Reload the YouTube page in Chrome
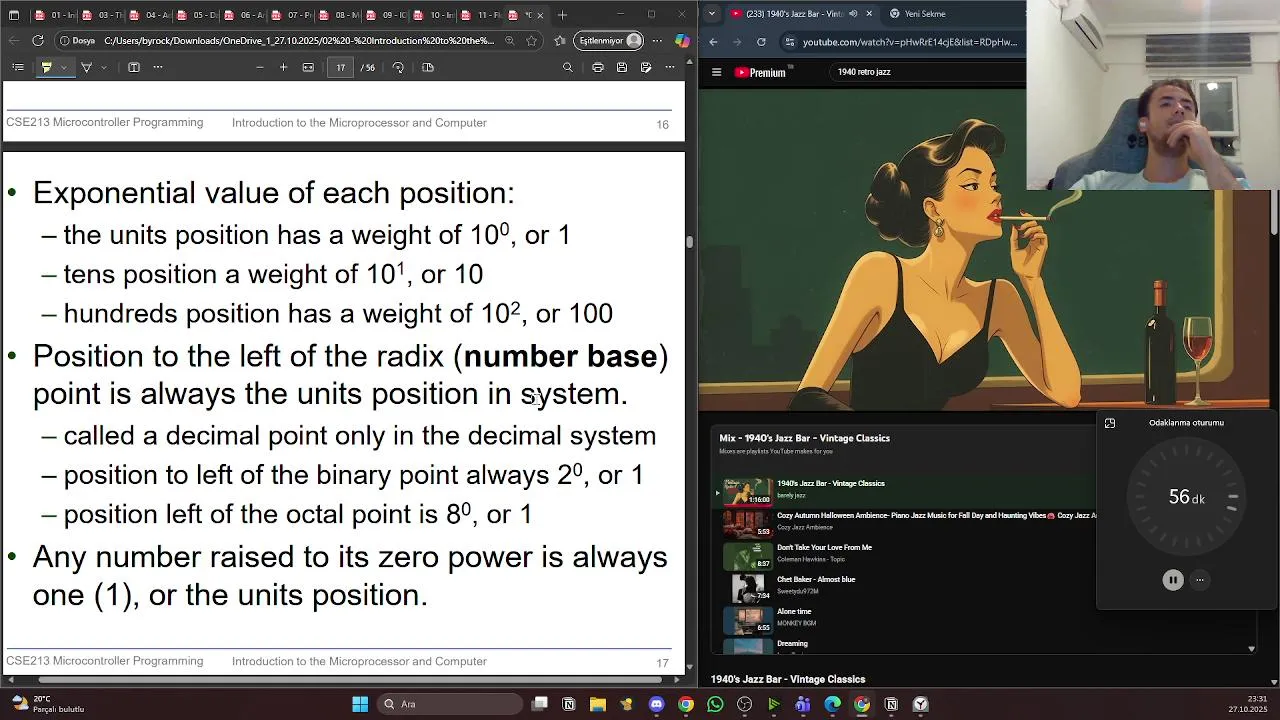The width and height of the screenshot is (1280, 720). (761, 42)
